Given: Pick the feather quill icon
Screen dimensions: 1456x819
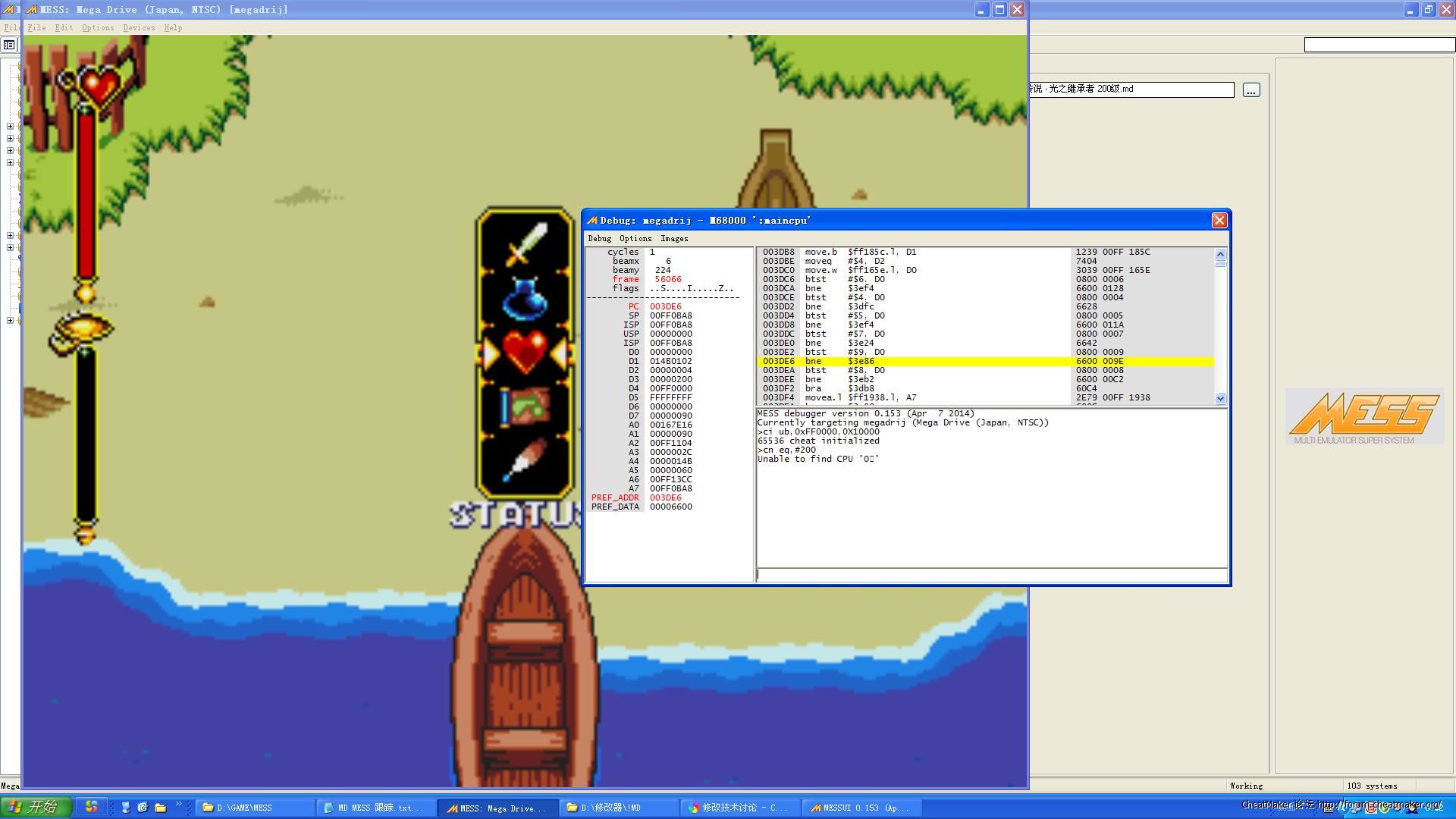Looking at the screenshot, I should coord(525,460).
